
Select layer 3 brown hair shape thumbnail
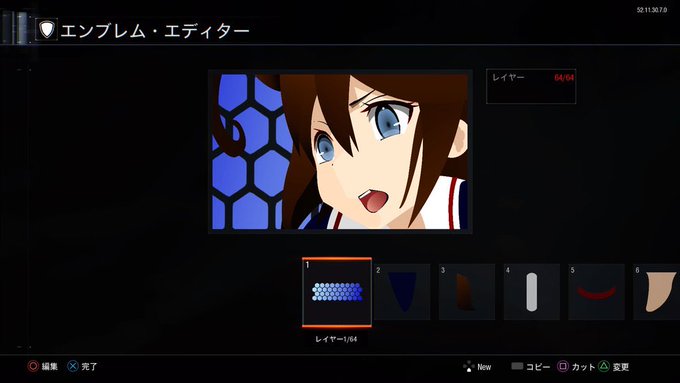coord(467,292)
